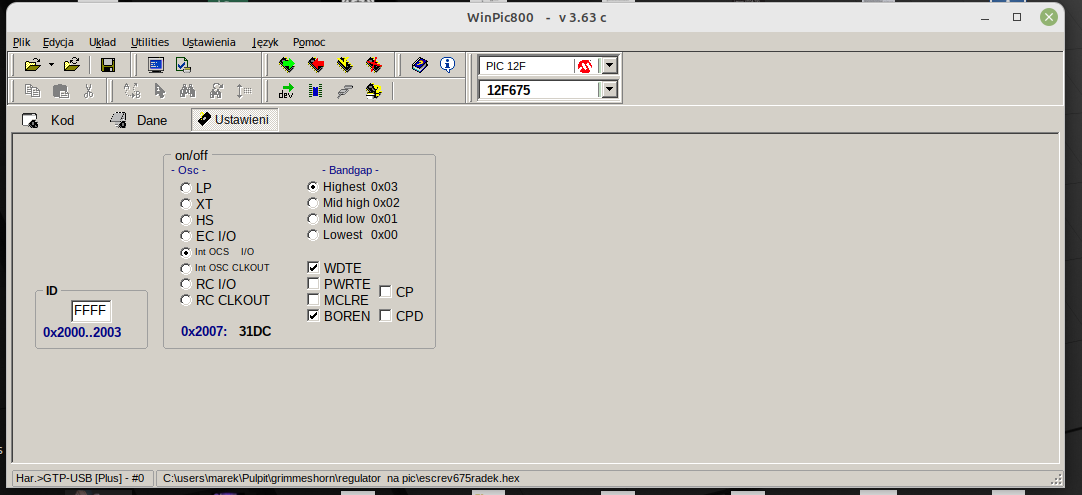Open the PIC 12F family dropdown
The width and height of the screenshot is (1082, 495).
tap(609, 66)
